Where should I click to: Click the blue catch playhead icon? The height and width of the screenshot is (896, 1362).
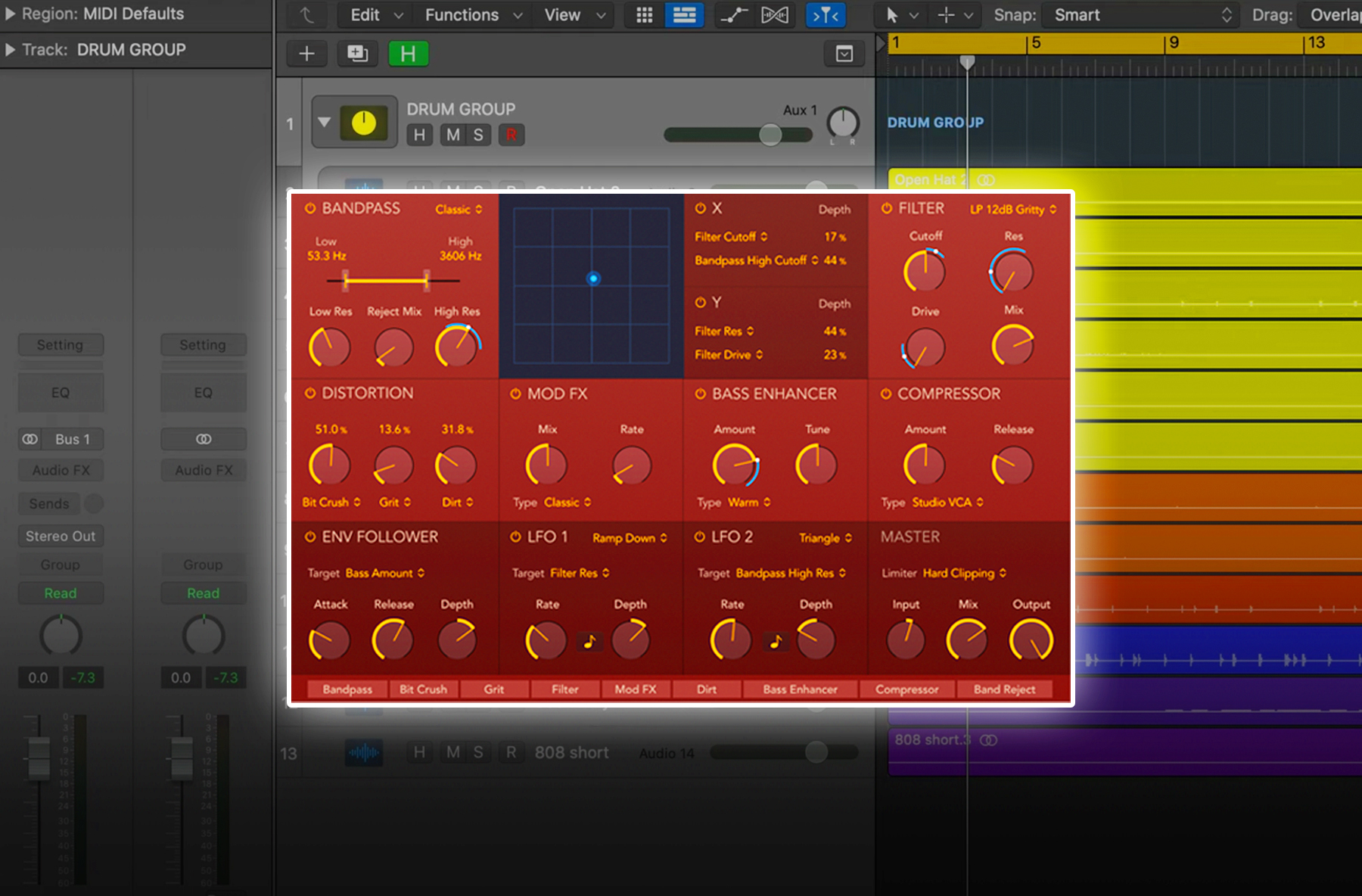click(x=826, y=15)
